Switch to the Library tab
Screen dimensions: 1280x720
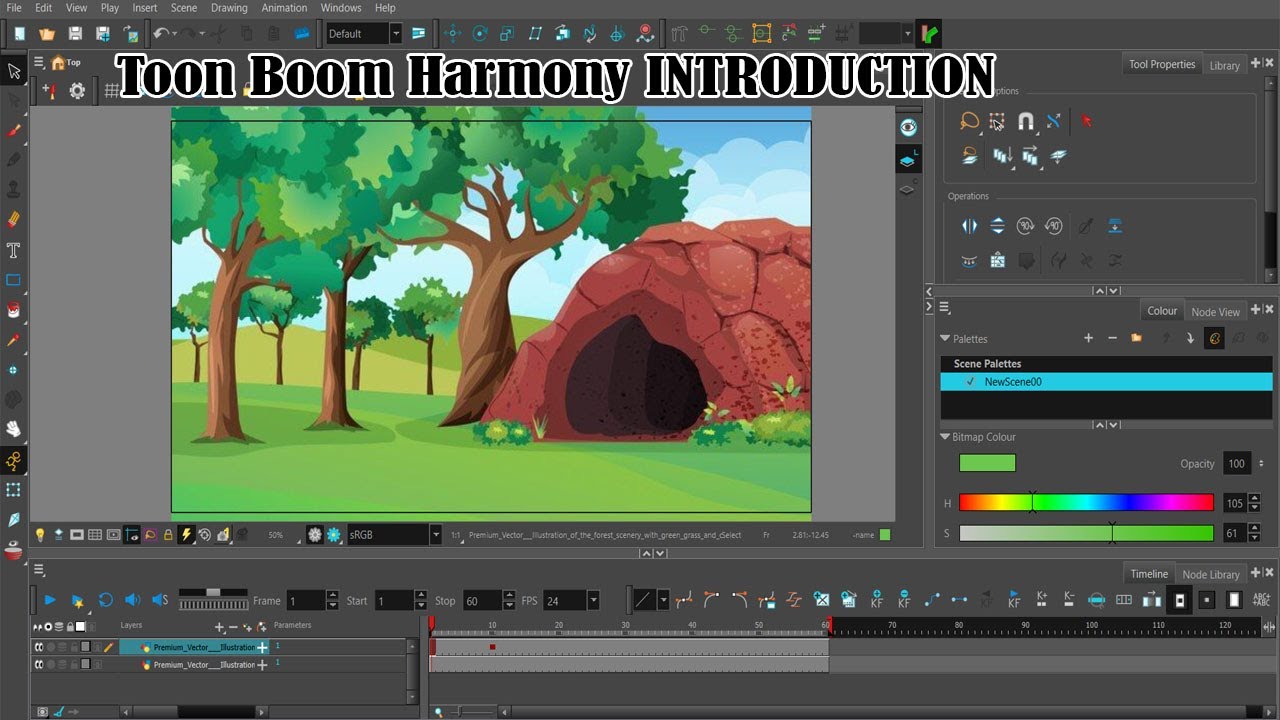(1224, 65)
